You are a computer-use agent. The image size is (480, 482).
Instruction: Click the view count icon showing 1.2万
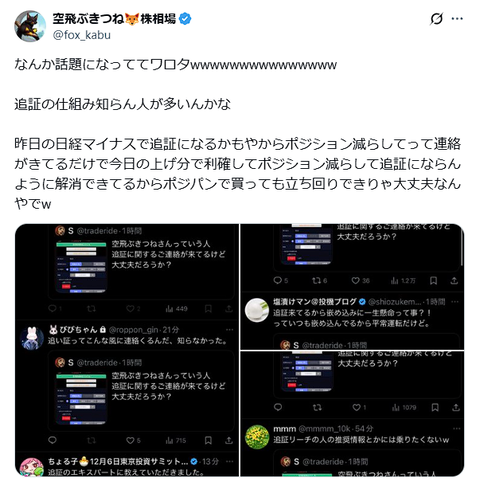[x=394, y=281]
